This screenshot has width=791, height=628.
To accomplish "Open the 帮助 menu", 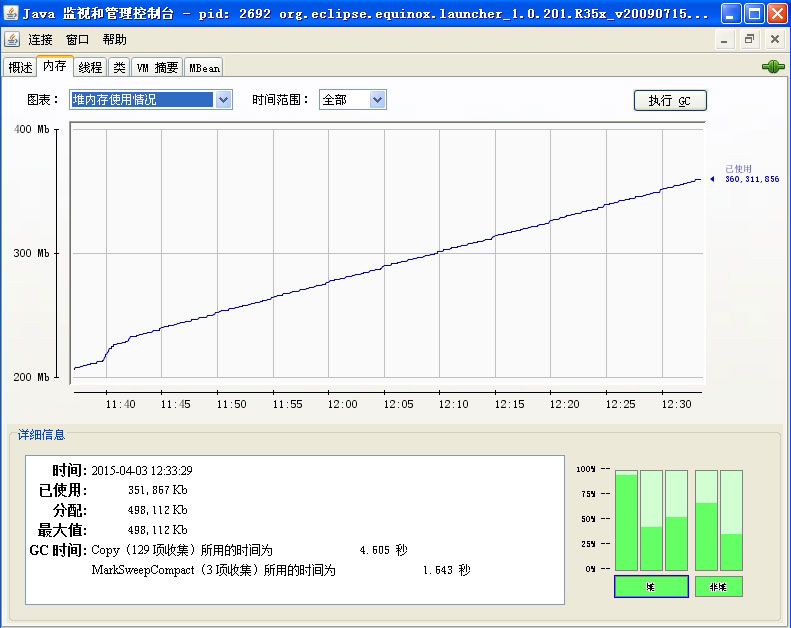I will [x=115, y=39].
